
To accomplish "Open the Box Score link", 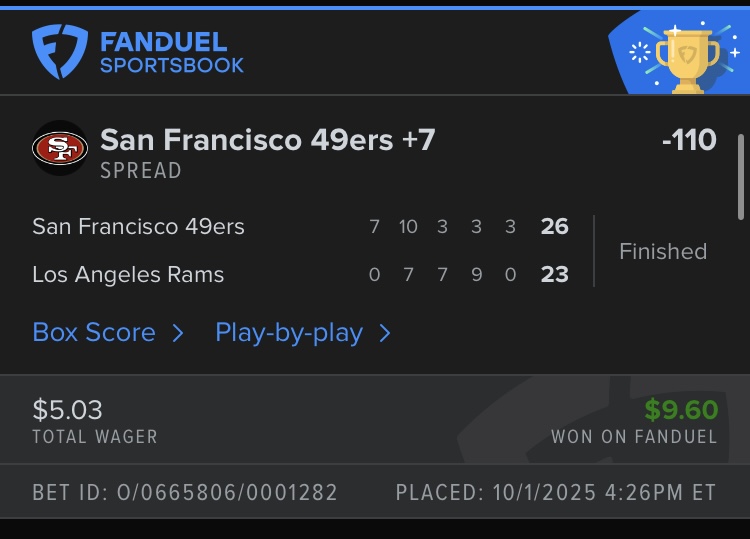I will pyautogui.click(x=94, y=333).
